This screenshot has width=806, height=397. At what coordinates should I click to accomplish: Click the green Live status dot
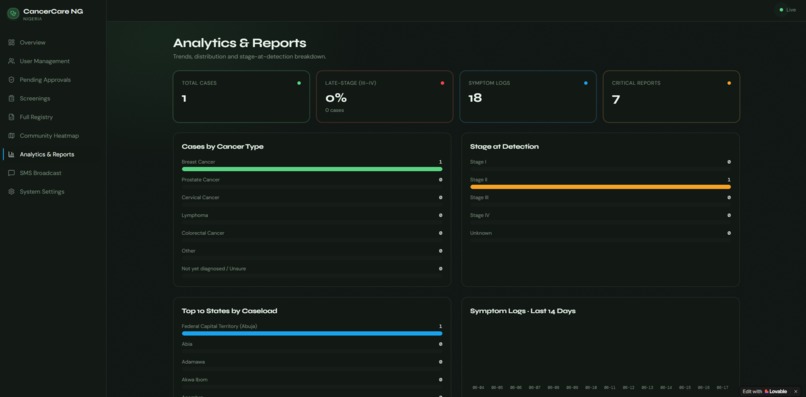[x=781, y=10]
